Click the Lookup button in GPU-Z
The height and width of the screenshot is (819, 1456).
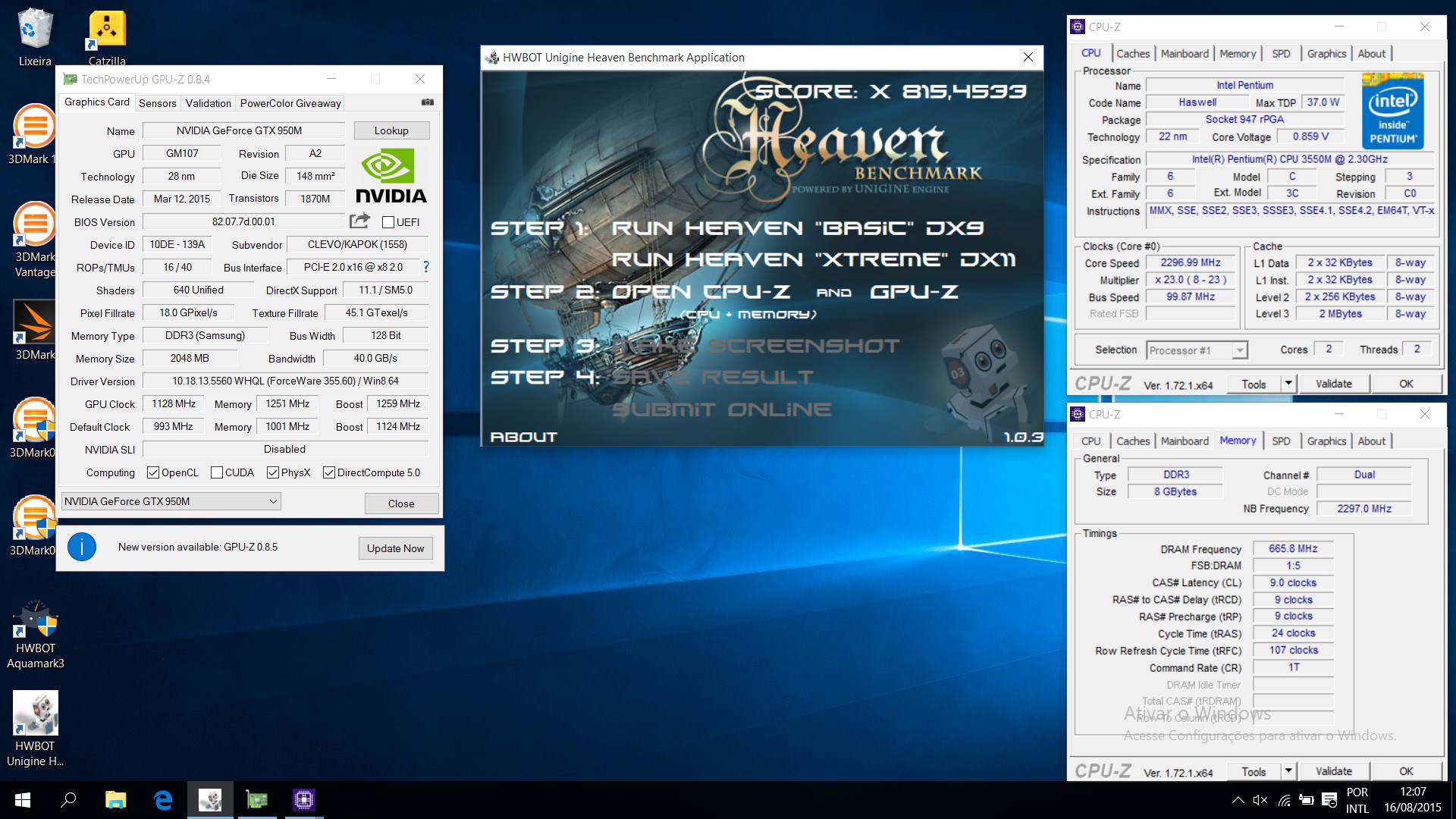point(391,130)
